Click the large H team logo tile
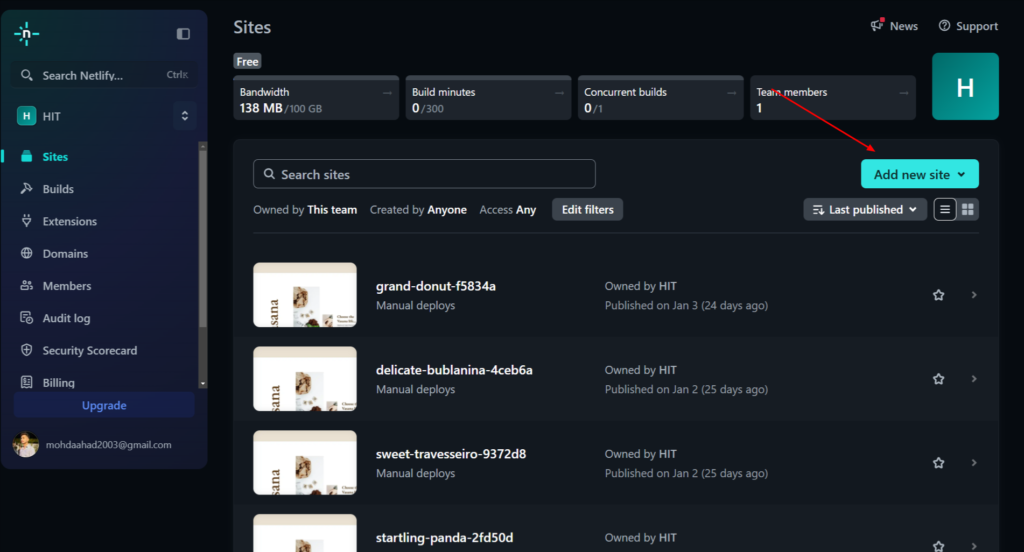Image resolution: width=1024 pixels, height=552 pixels. (x=965, y=86)
